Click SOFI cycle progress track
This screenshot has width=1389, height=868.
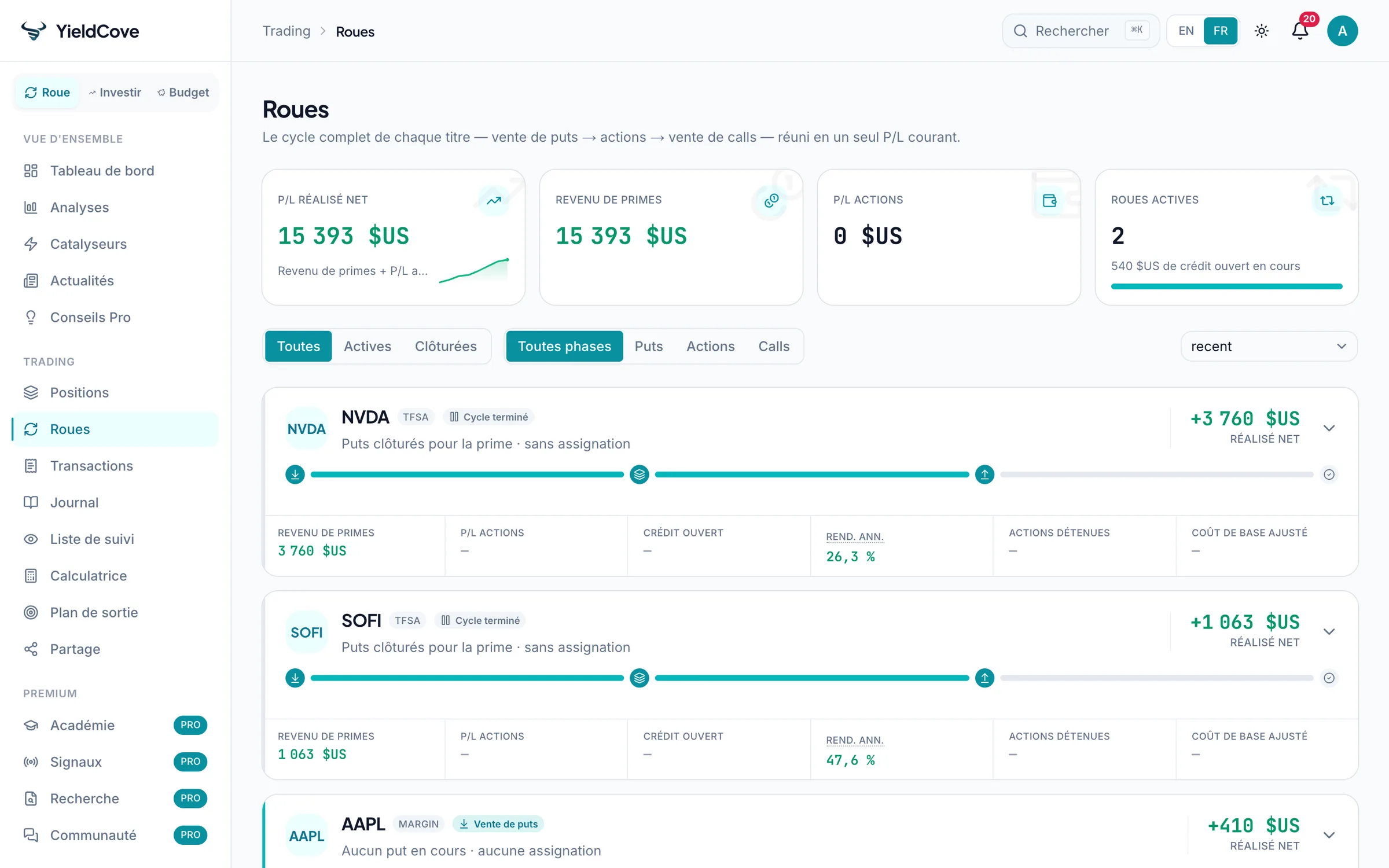click(x=812, y=678)
